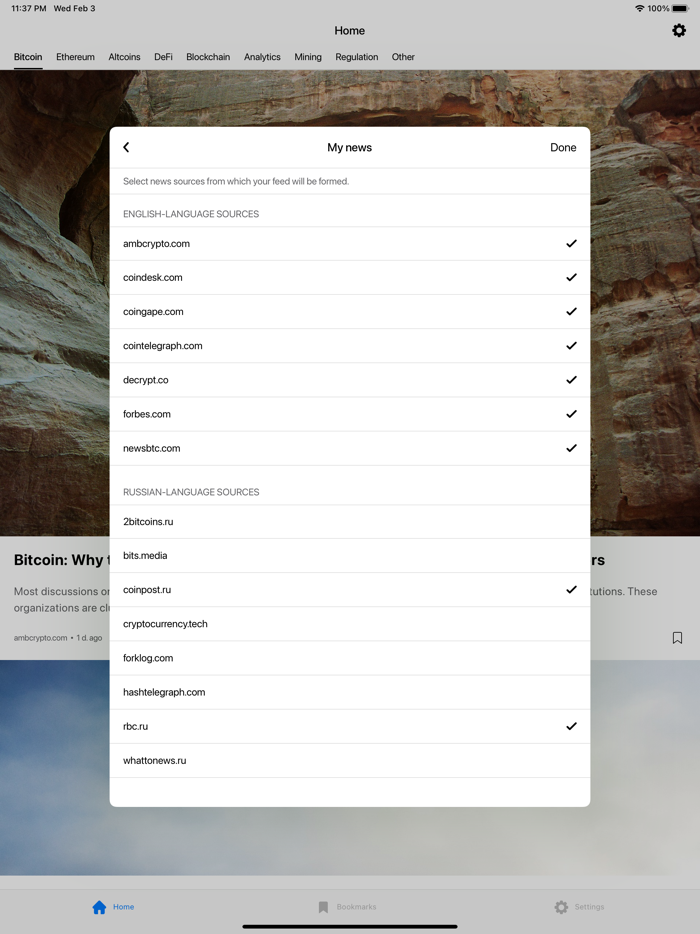Toggle forbes.com source off
The width and height of the screenshot is (700, 934).
[350, 414]
